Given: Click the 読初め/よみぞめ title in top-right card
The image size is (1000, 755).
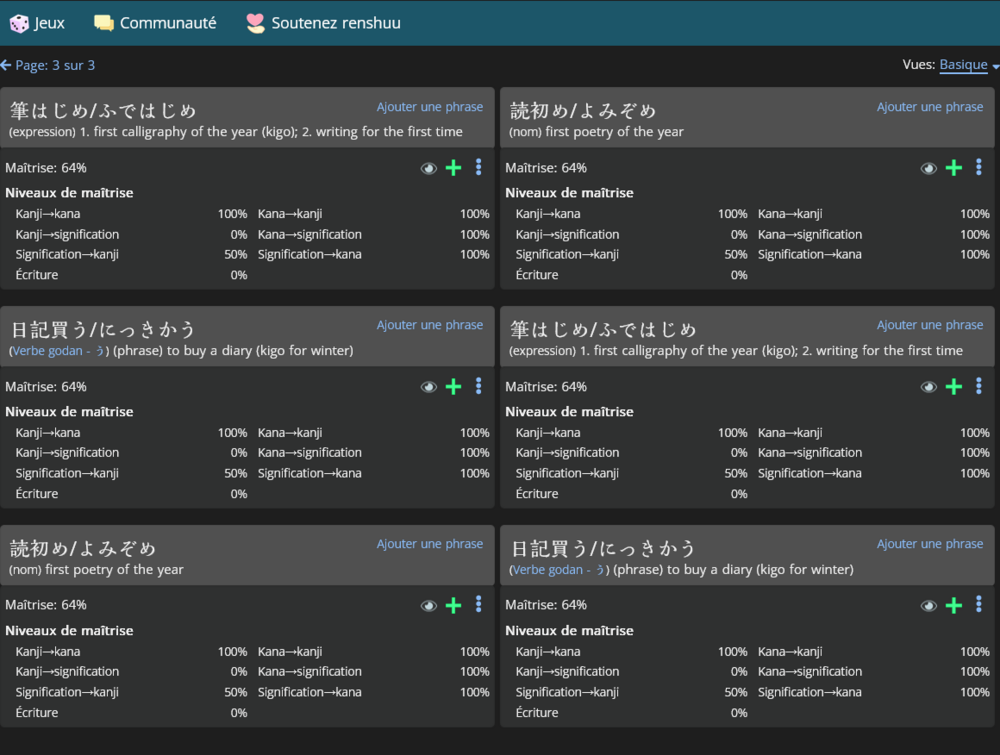Looking at the screenshot, I should 583,110.
